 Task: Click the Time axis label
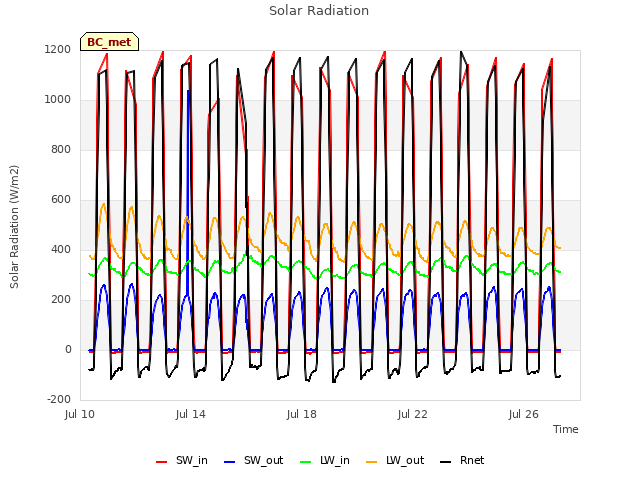click(x=565, y=429)
